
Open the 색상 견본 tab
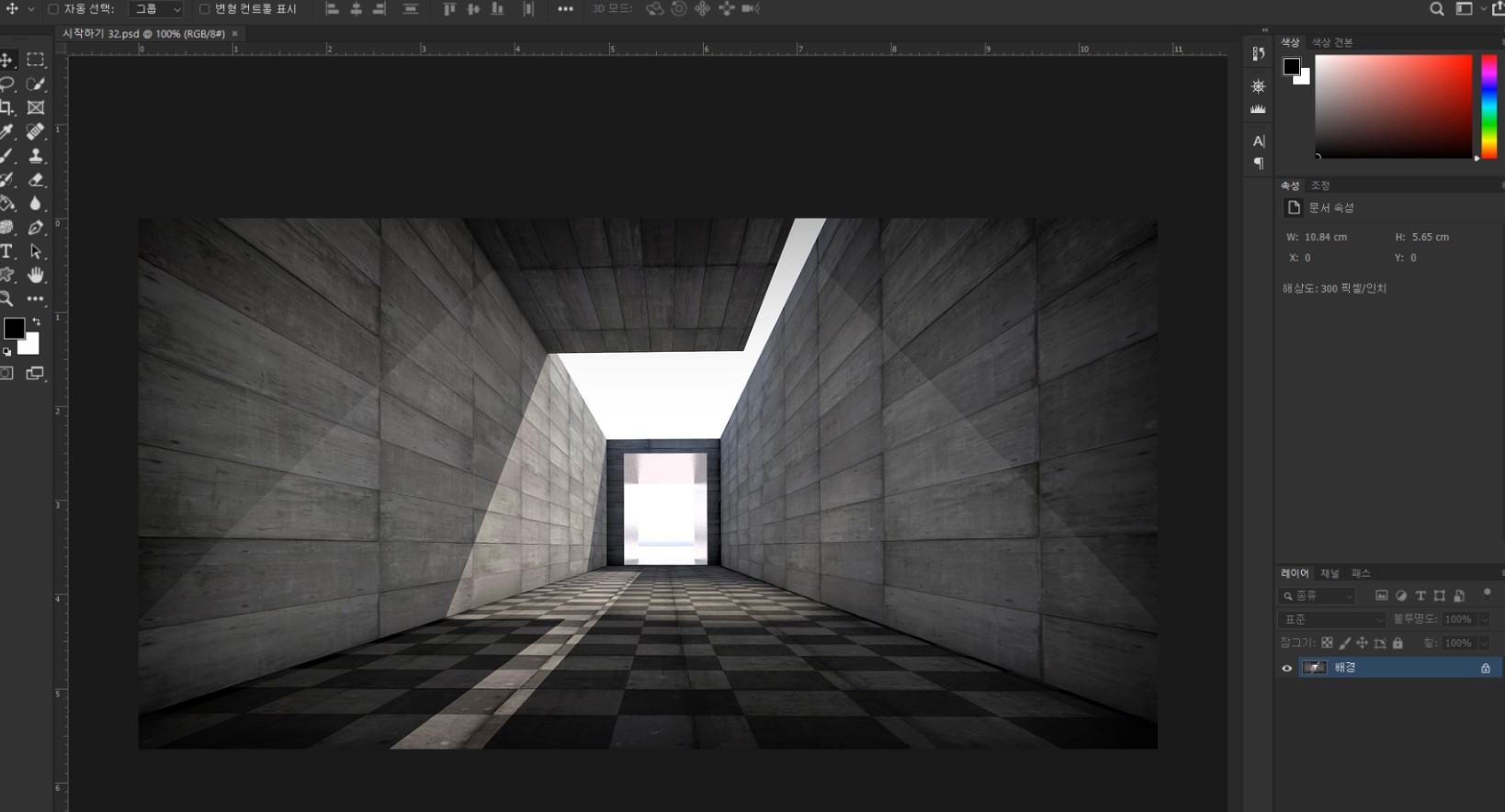(x=1331, y=42)
